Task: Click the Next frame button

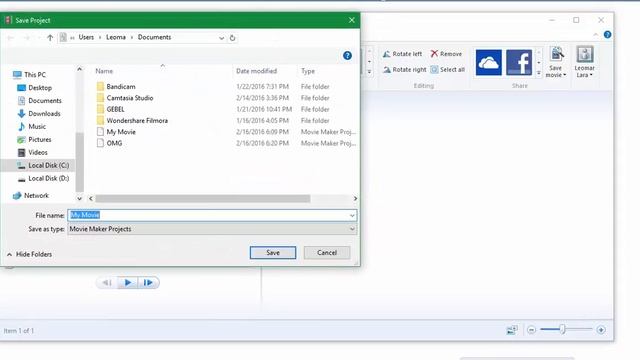Action: click(x=148, y=282)
